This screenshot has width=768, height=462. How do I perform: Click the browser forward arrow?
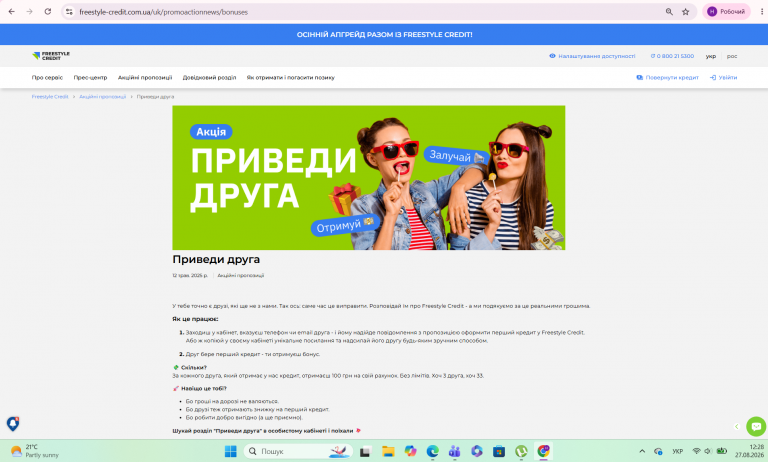click(29, 12)
